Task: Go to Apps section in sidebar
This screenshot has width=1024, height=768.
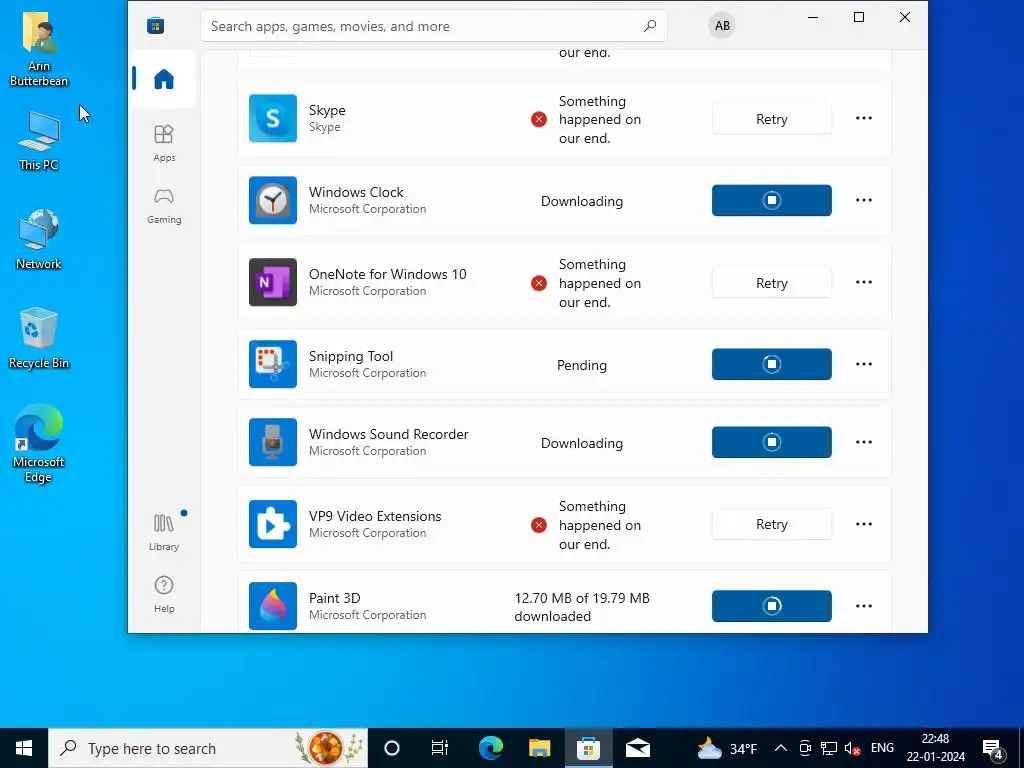Action: (164, 143)
